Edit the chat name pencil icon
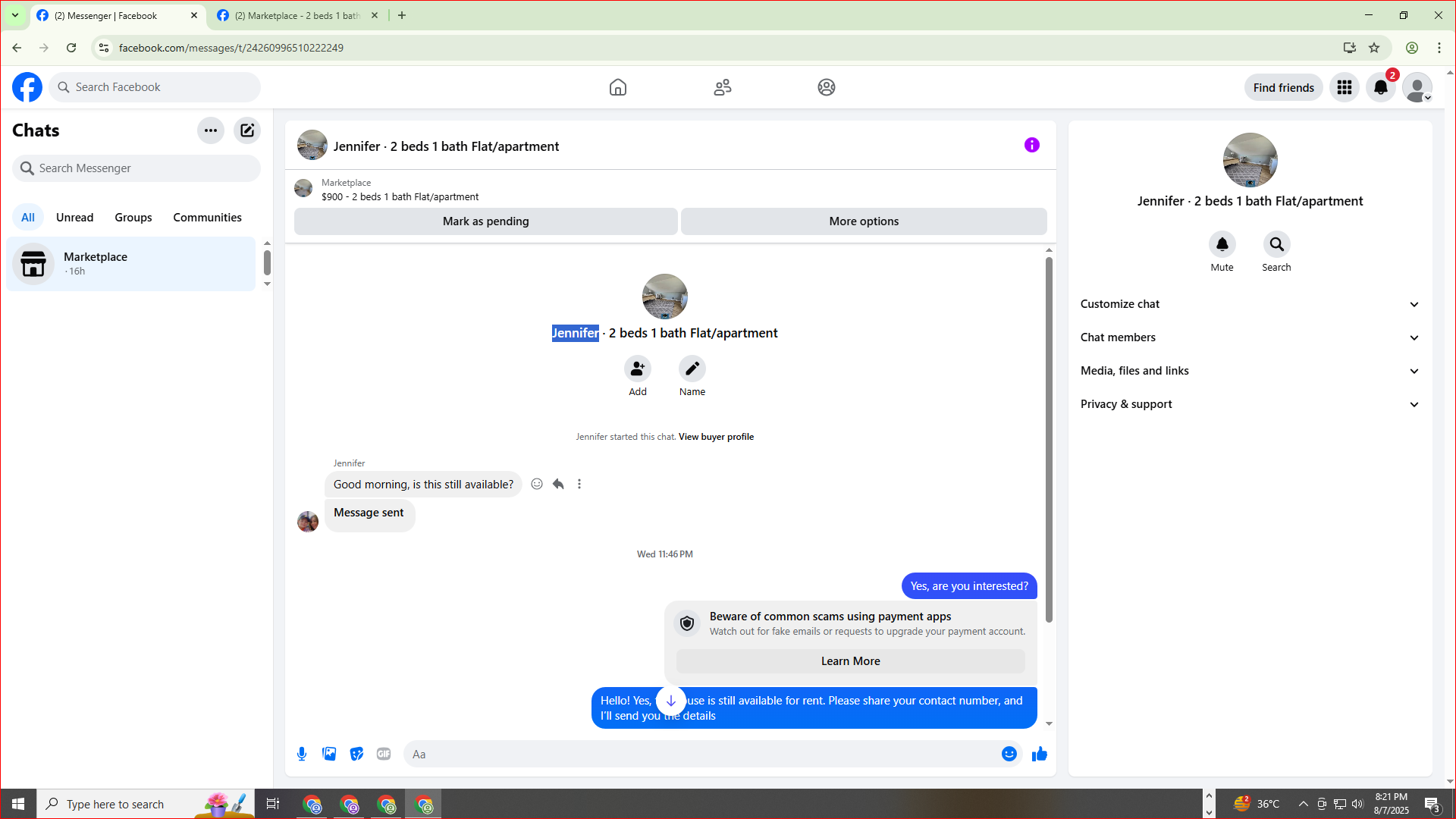1456x819 pixels. coord(692,369)
